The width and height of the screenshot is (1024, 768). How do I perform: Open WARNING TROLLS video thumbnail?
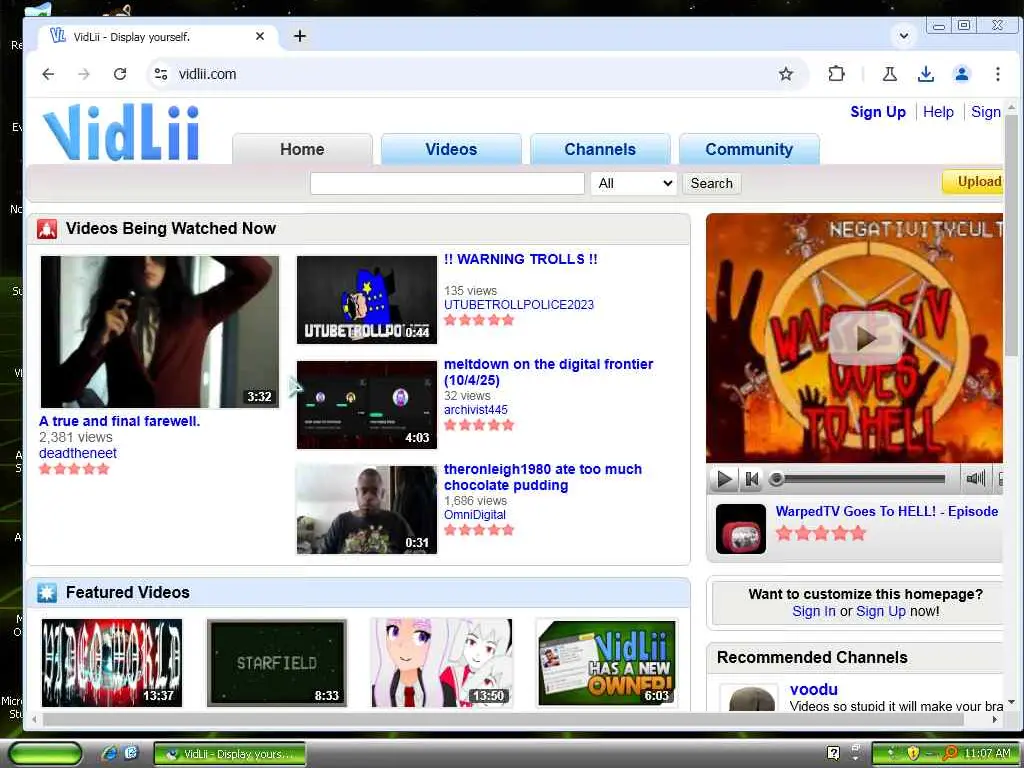tap(367, 300)
